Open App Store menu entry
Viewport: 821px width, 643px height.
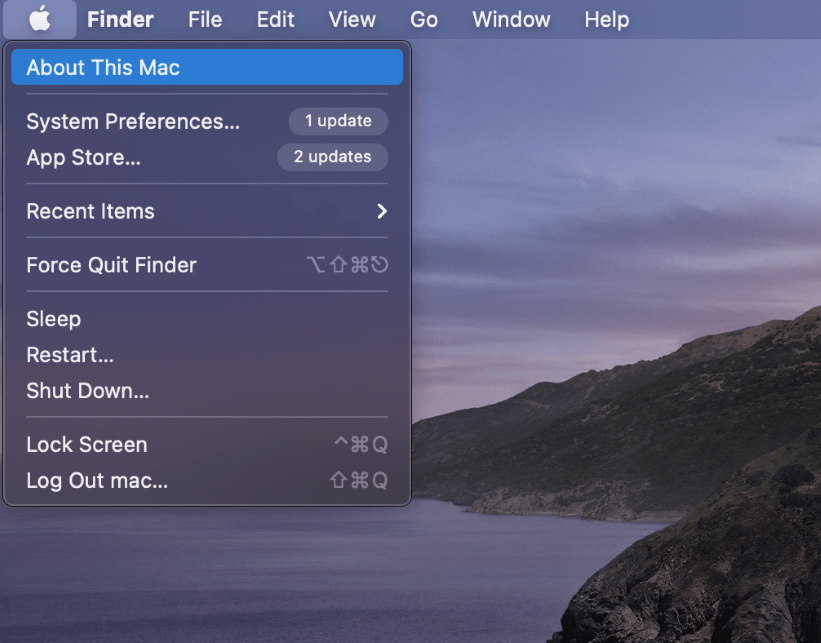[83, 158]
